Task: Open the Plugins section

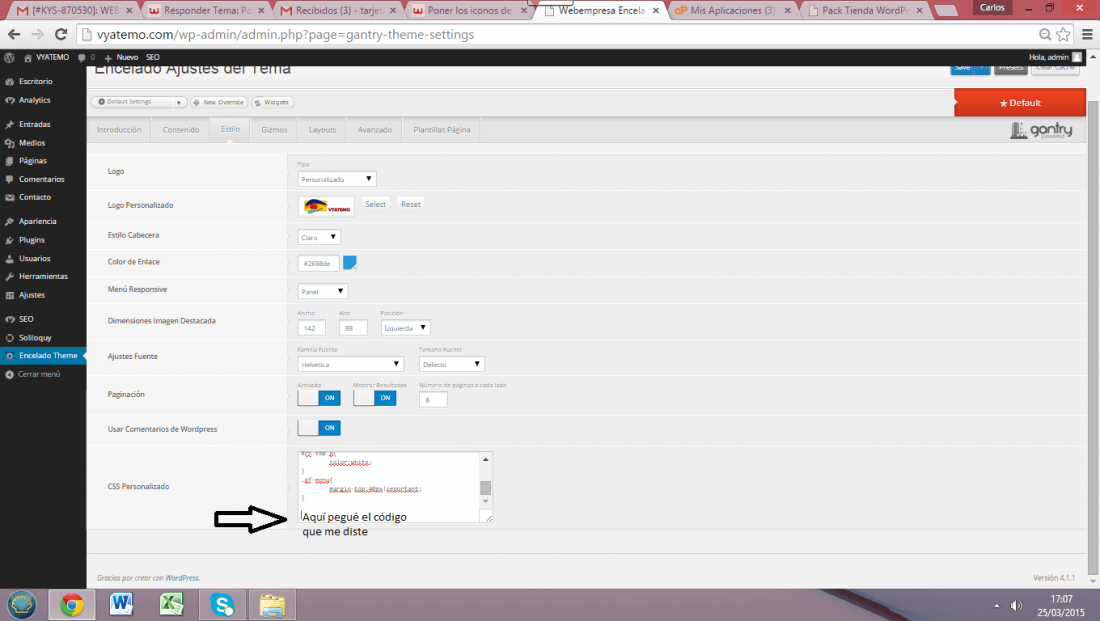Action: [x=32, y=240]
